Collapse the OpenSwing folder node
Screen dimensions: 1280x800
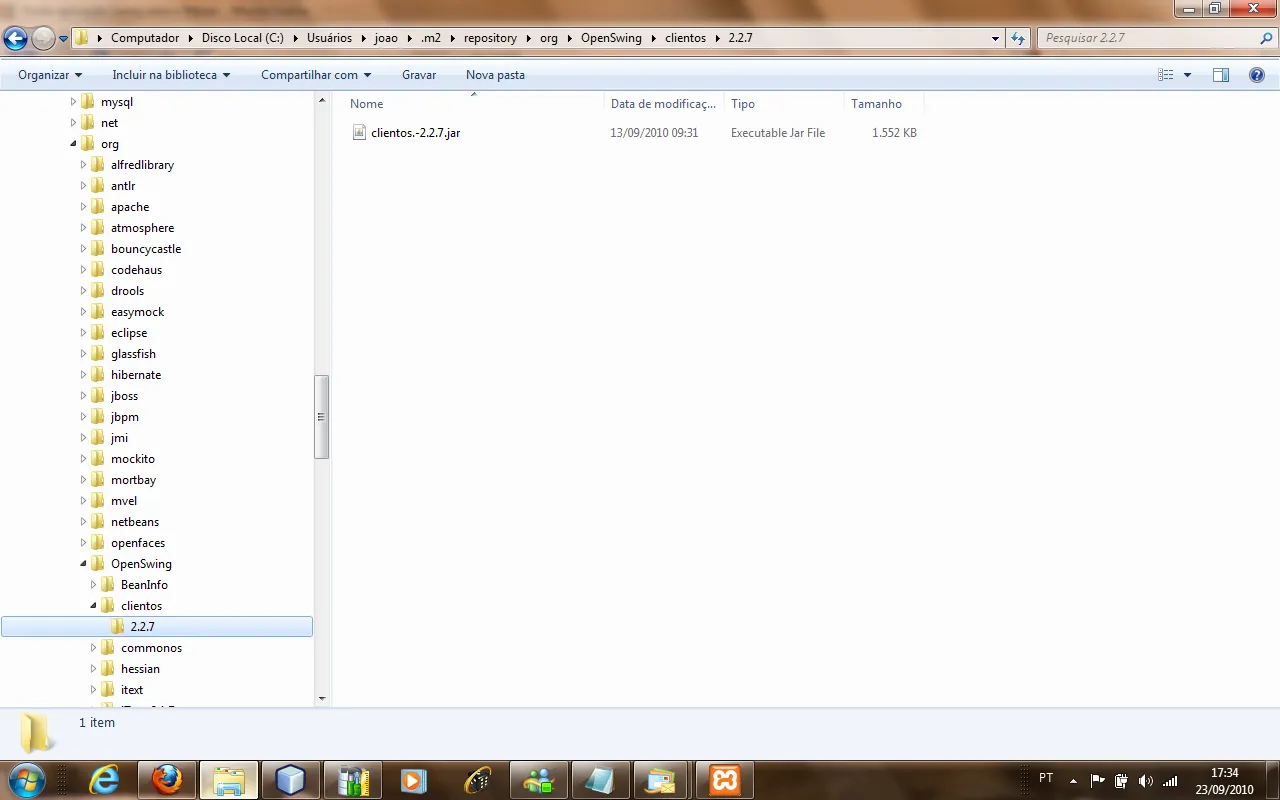pos(83,564)
